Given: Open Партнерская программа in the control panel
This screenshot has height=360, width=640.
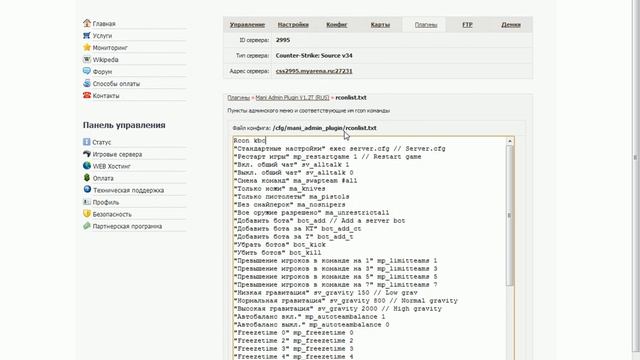Looking at the screenshot, I should (127, 226).
